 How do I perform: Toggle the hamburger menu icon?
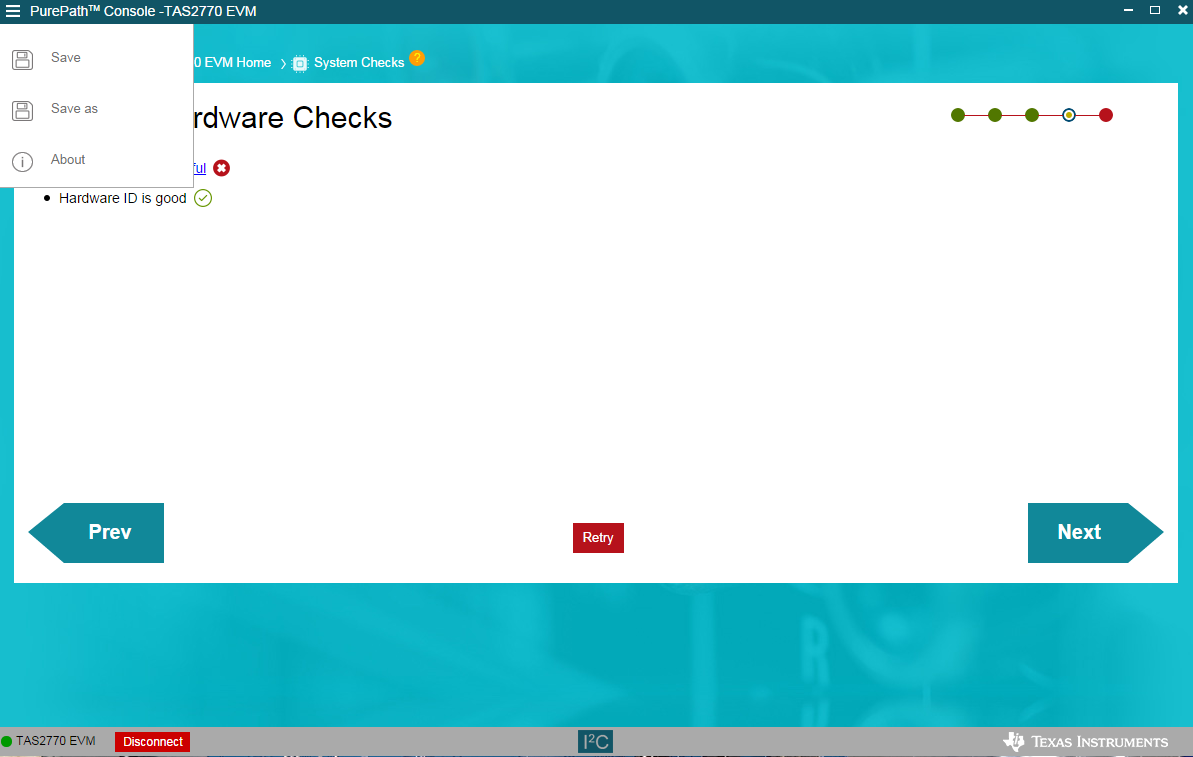(x=13, y=11)
